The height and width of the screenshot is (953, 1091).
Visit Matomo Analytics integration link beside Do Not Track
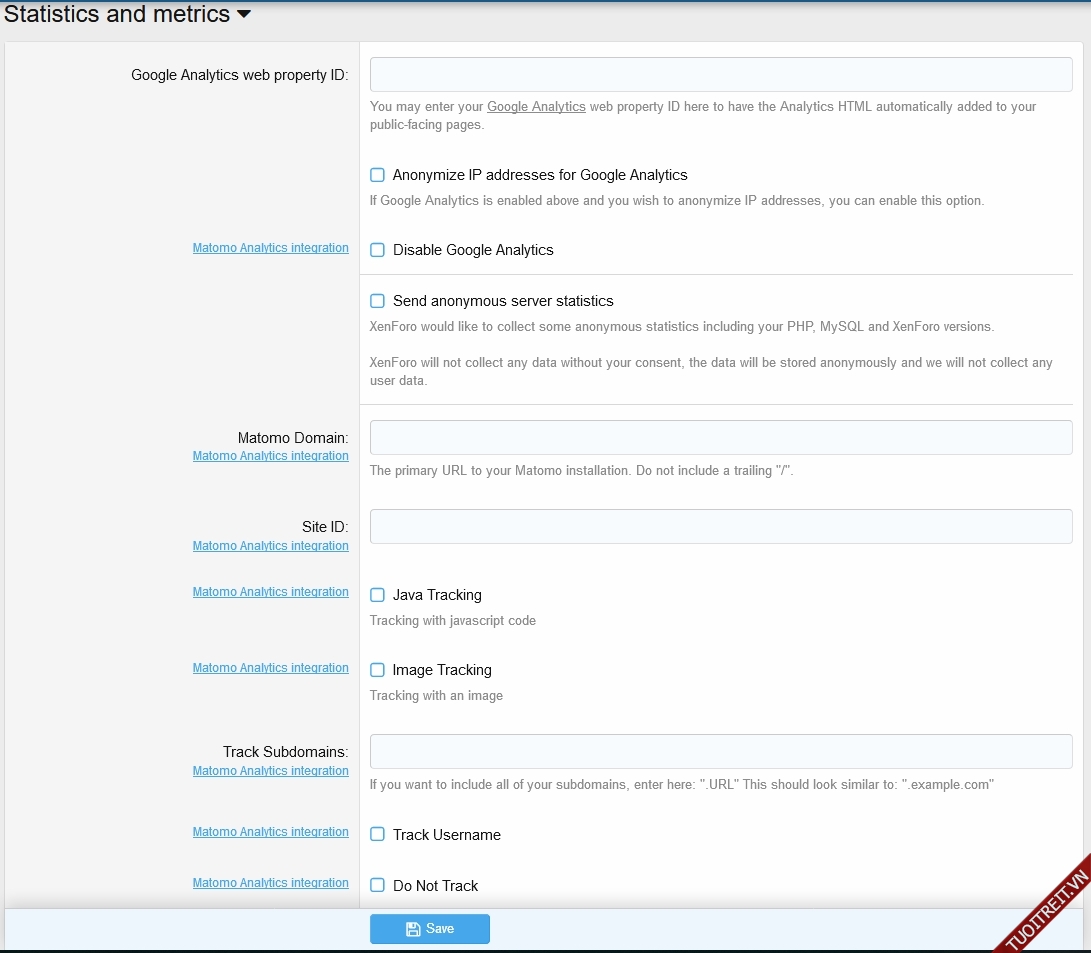[x=270, y=883]
